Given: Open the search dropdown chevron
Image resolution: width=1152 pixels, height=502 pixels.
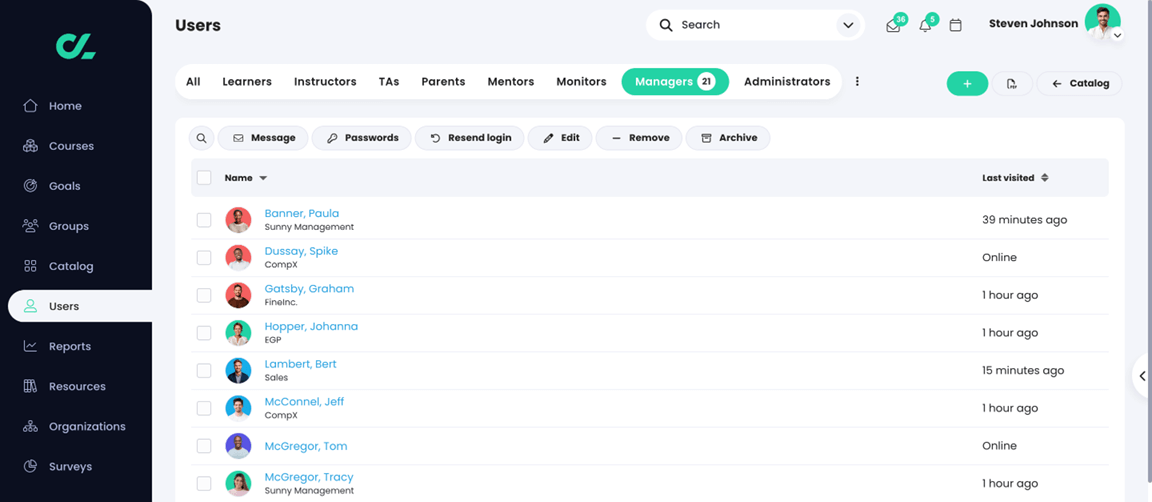Looking at the screenshot, I should pos(848,25).
